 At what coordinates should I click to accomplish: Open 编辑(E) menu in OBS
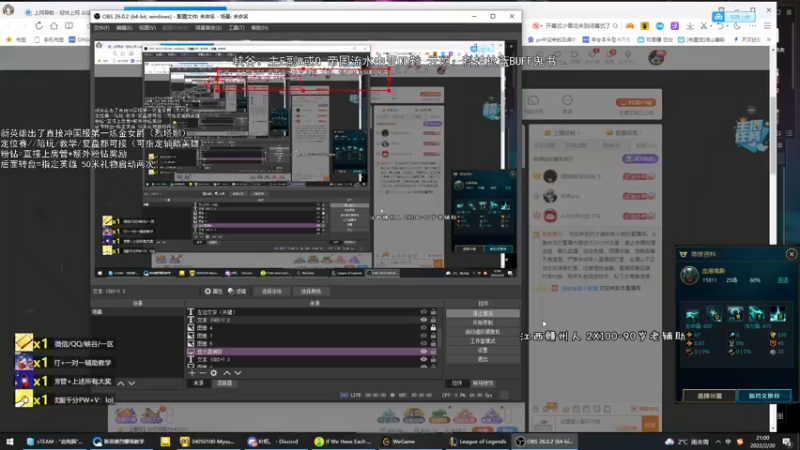point(124,28)
